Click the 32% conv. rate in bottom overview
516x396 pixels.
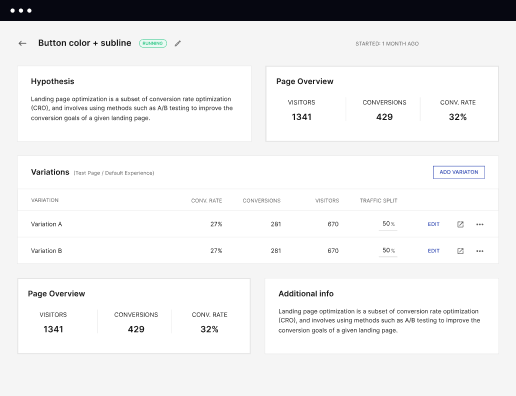(x=209, y=329)
